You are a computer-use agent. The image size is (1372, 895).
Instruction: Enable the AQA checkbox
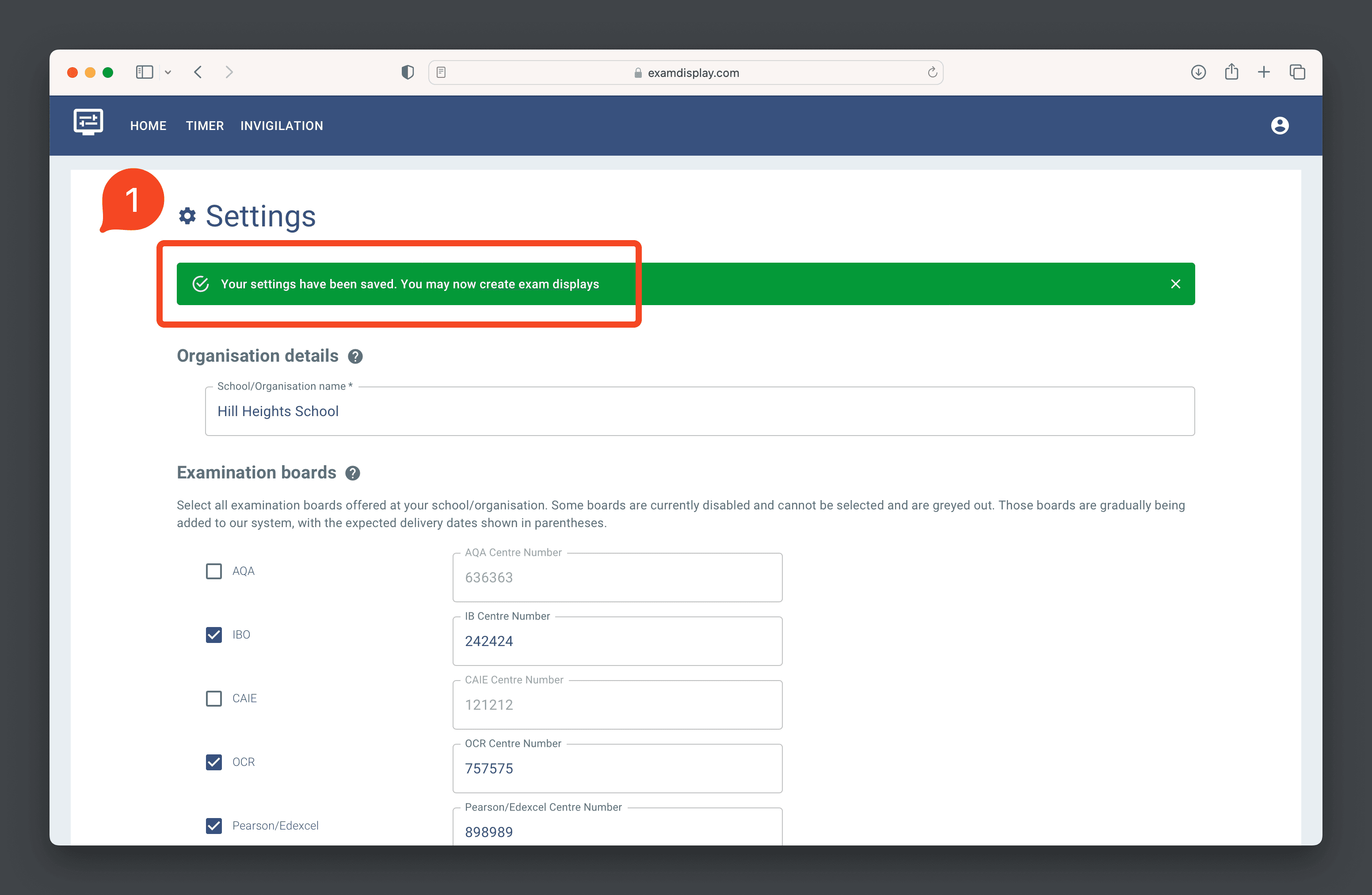214,571
